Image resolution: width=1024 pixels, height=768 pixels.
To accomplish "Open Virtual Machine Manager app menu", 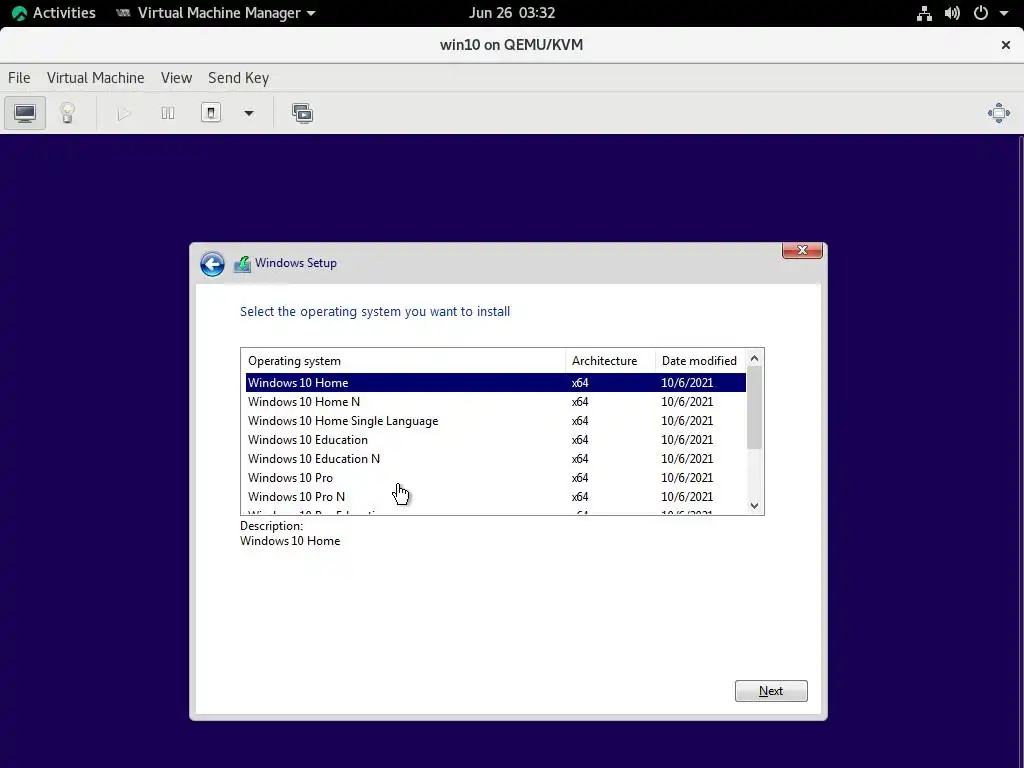I will coord(216,13).
